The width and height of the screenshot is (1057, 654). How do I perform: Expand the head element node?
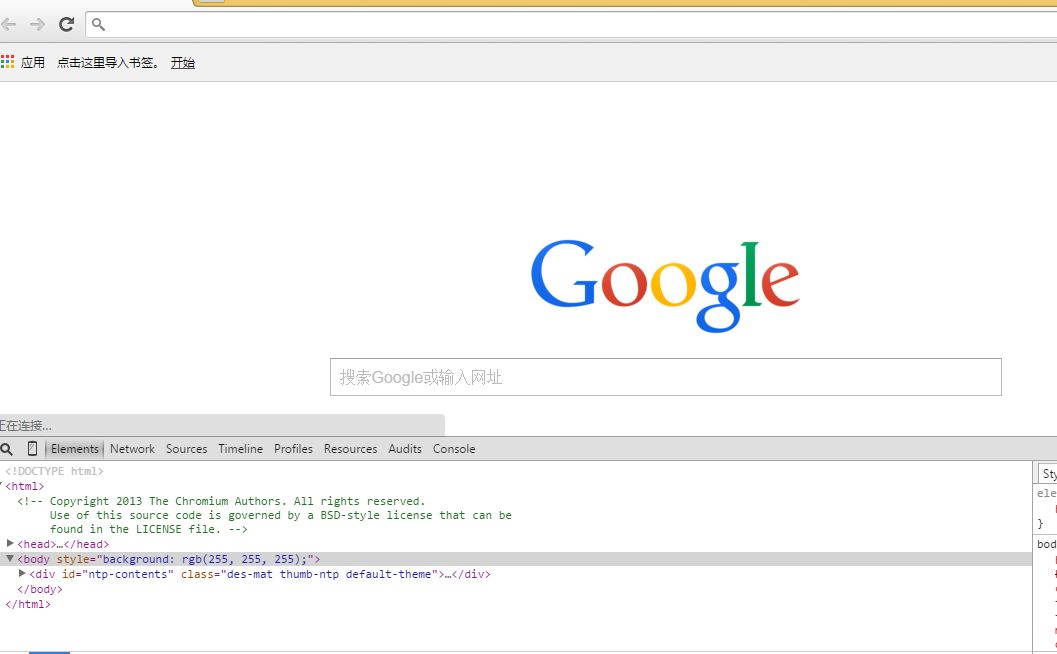pyautogui.click(x=10, y=544)
